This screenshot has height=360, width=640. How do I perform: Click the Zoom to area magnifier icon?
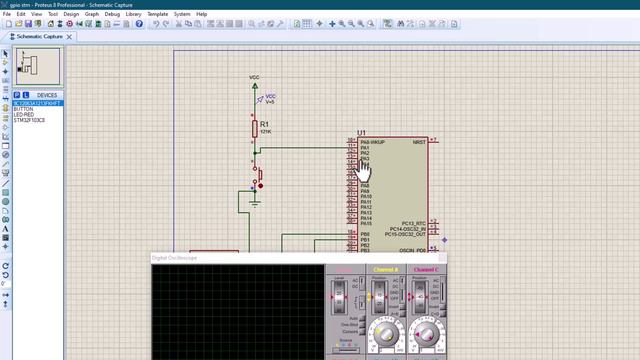[x=371, y=24]
